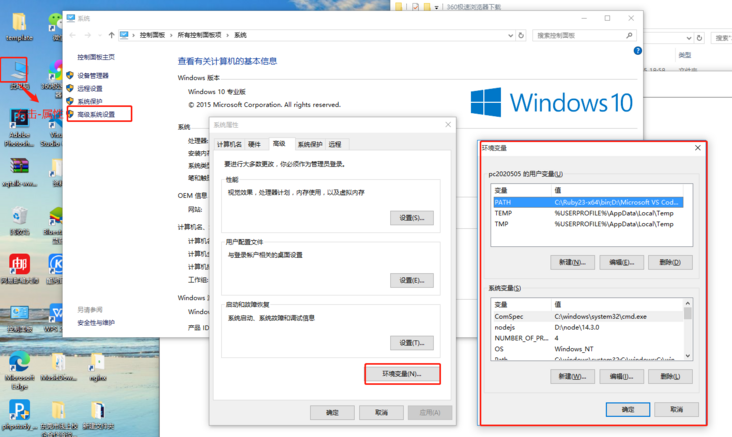
Task: Open the nginx folder on desktop
Action: click(98, 366)
